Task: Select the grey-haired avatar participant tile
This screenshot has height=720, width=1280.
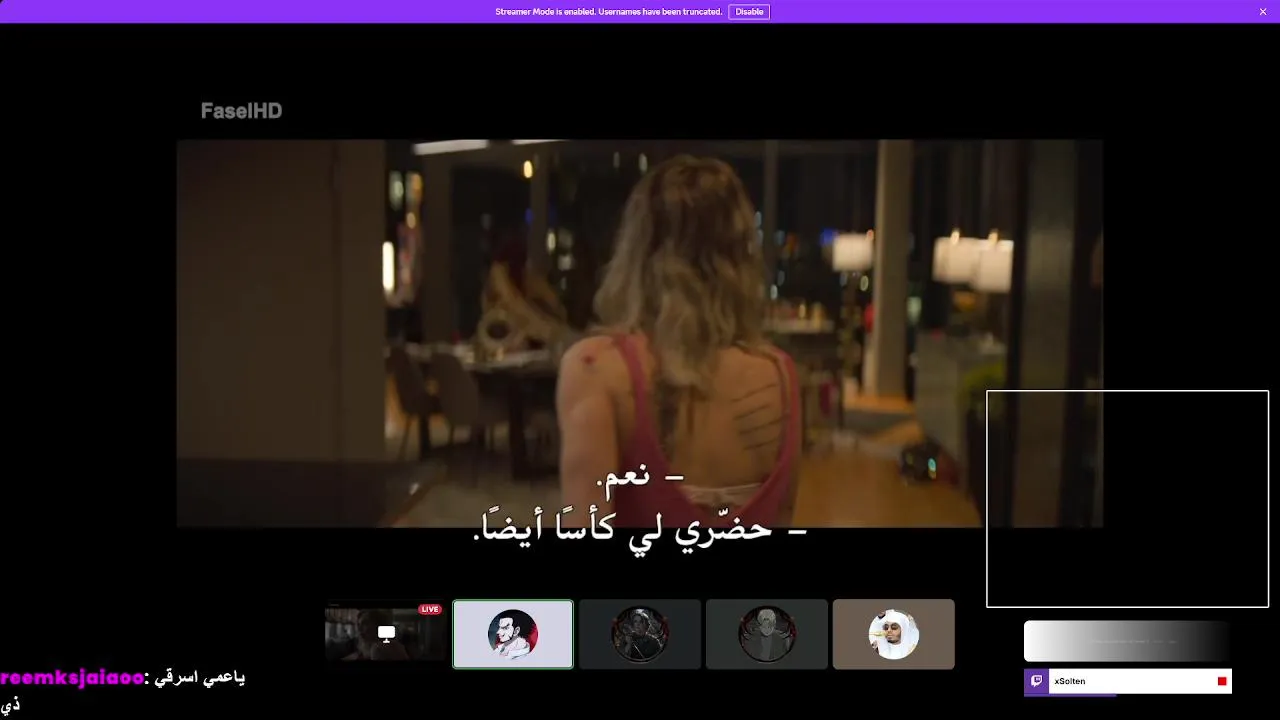Action: pyautogui.click(x=767, y=634)
